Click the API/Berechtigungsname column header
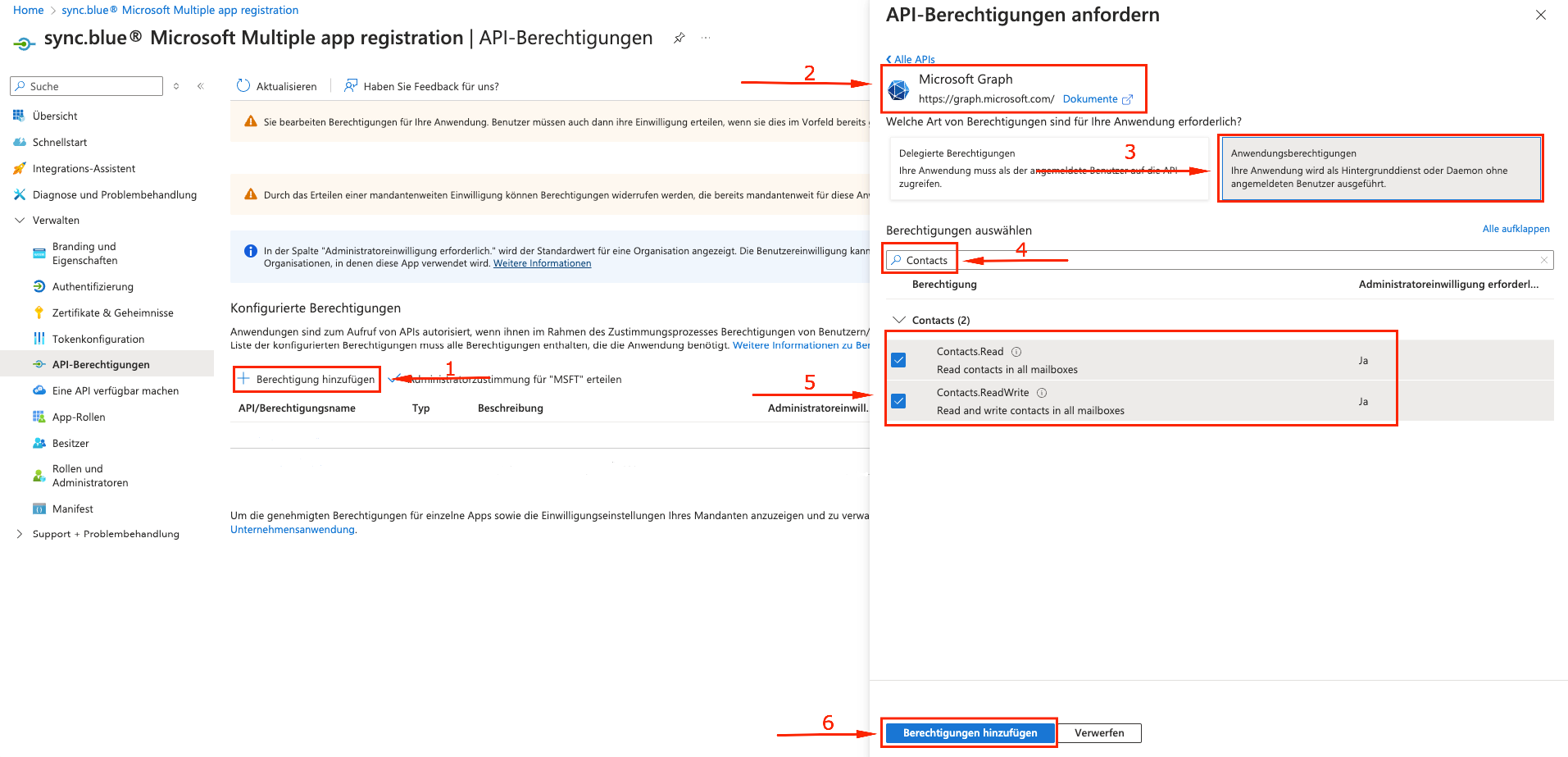This screenshot has height=757, width=1568. [x=297, y=408]
